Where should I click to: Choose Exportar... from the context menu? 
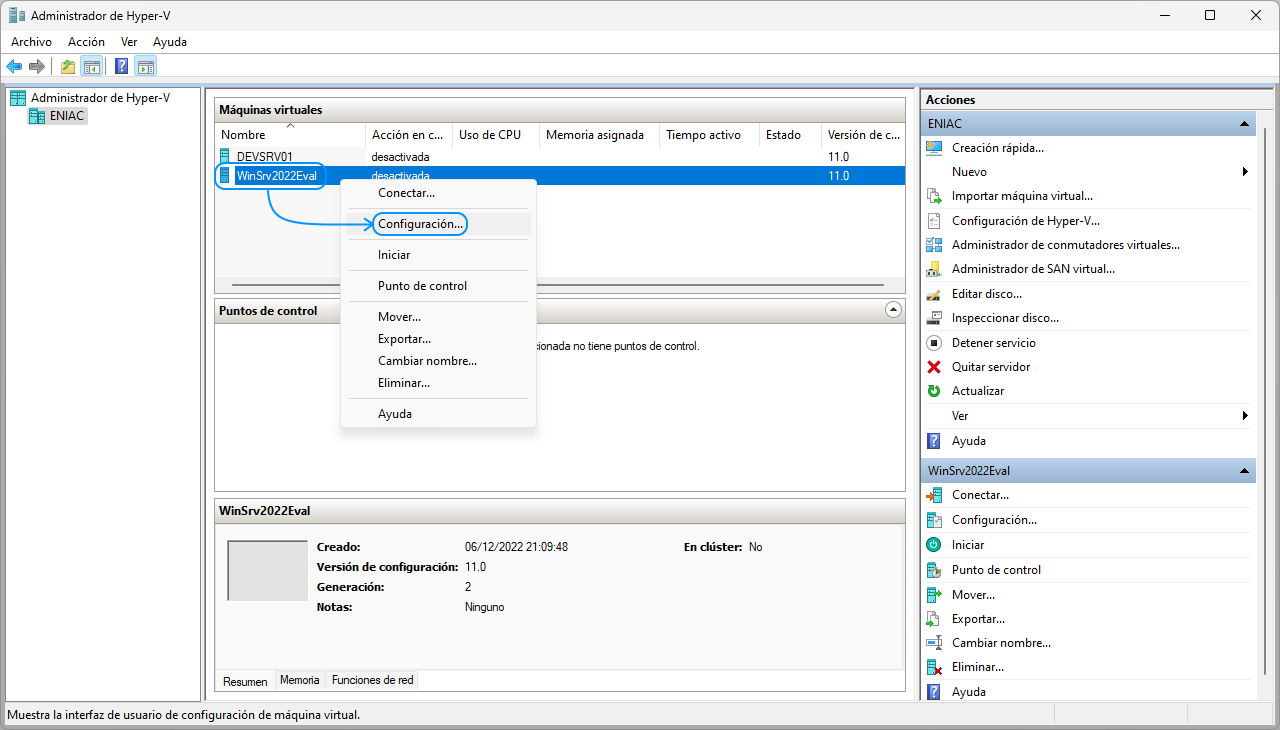[439, 339]
